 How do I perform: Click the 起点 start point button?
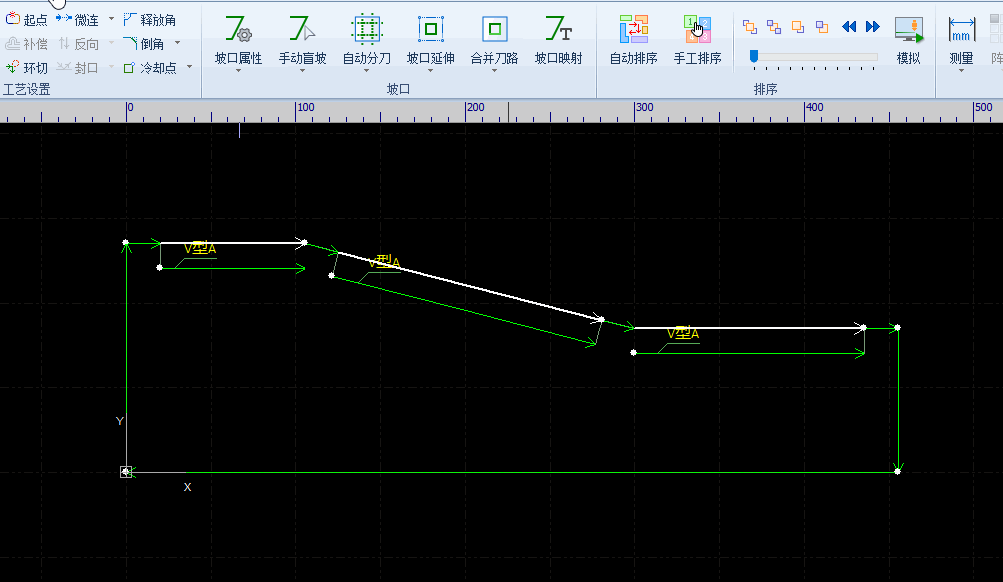(x=27, y=20)
